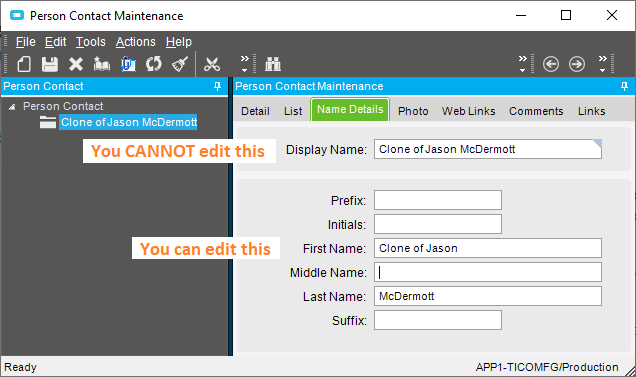Maximize the Person Contact Maintenance window
636x377 pixels.
566,15
